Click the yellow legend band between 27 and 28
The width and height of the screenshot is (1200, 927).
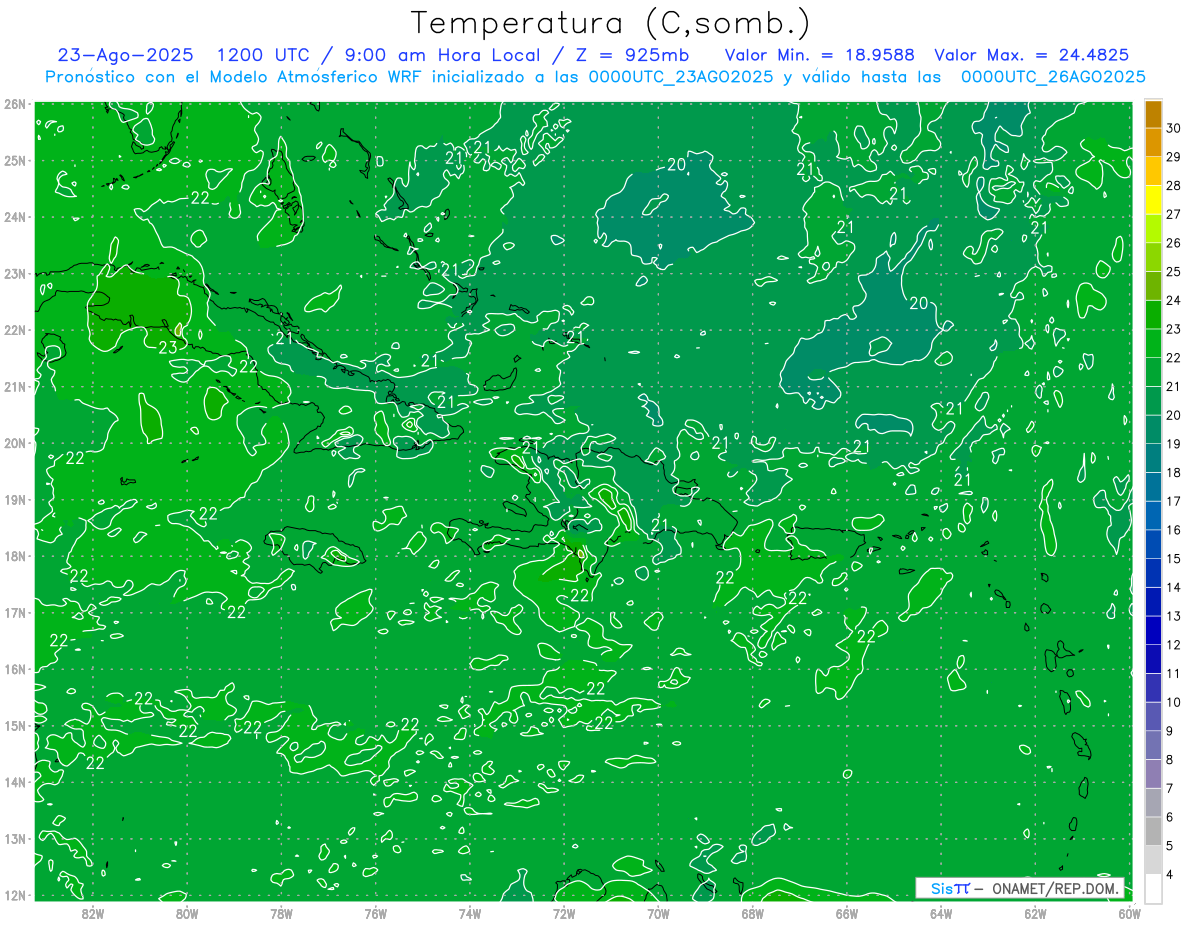tap(1153, 200)
